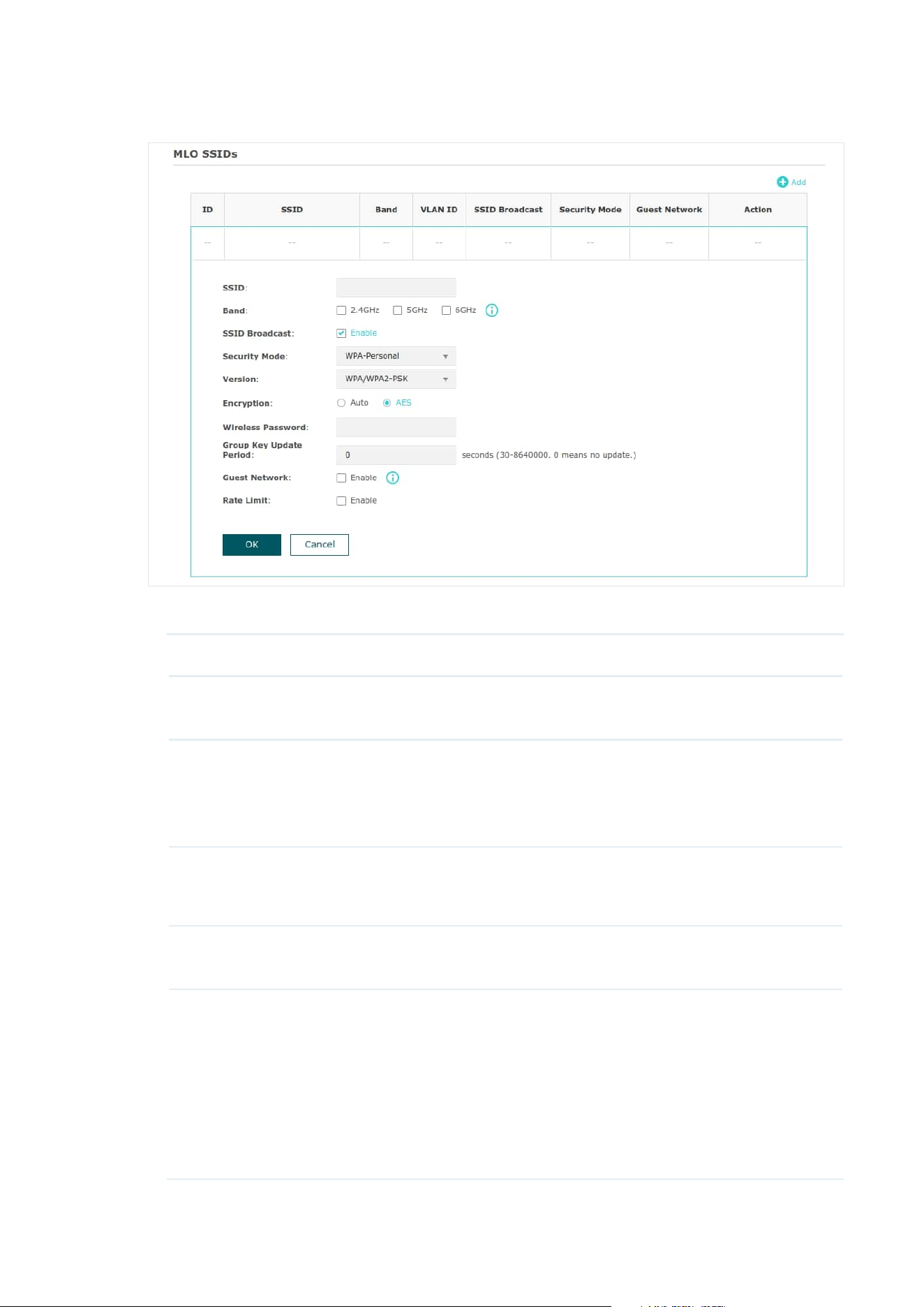Open the Guest Network info icon
The width and height of the screenshot is (924, 1307).
[393, 478]
